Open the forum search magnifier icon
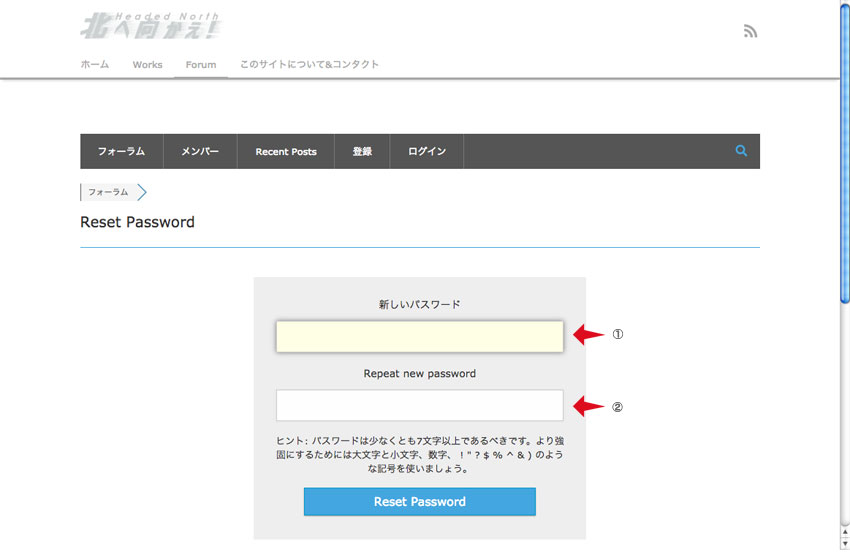 coord(741,151)
